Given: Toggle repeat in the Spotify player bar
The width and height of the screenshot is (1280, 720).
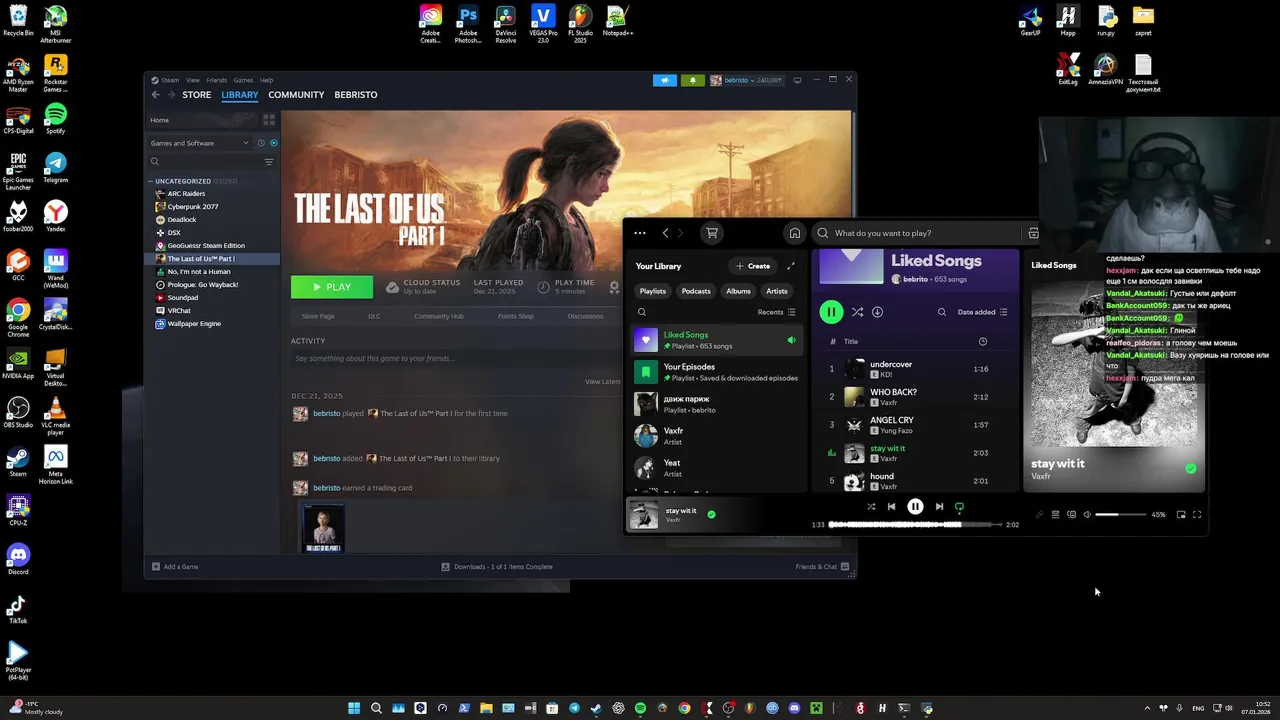Looking at the screenshot, I should (x=959, y=507).
